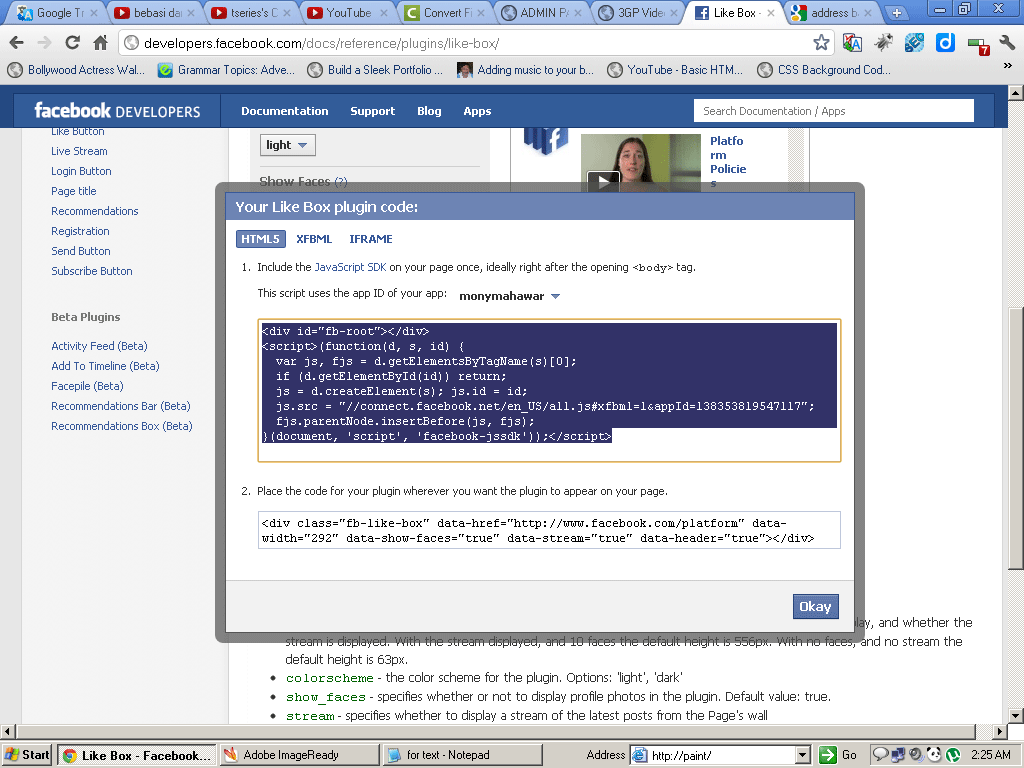Open the Google Translate extension icon
The height and width of the screenshot is (768, 1024).
(x=852, y=43)
